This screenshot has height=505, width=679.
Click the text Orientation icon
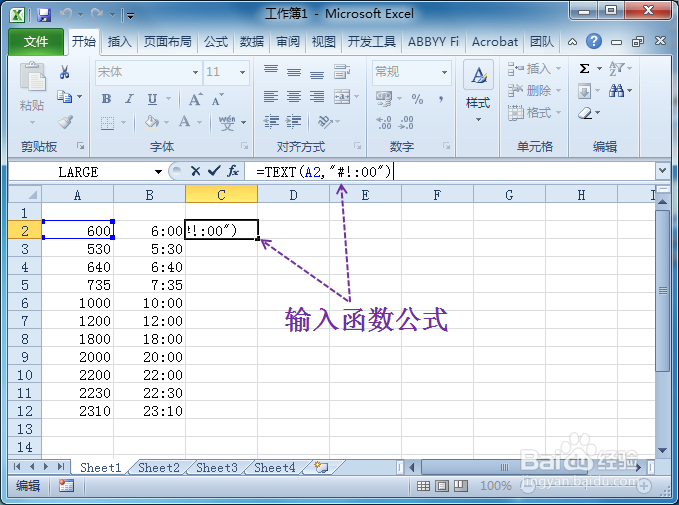[x=325, y=122]
